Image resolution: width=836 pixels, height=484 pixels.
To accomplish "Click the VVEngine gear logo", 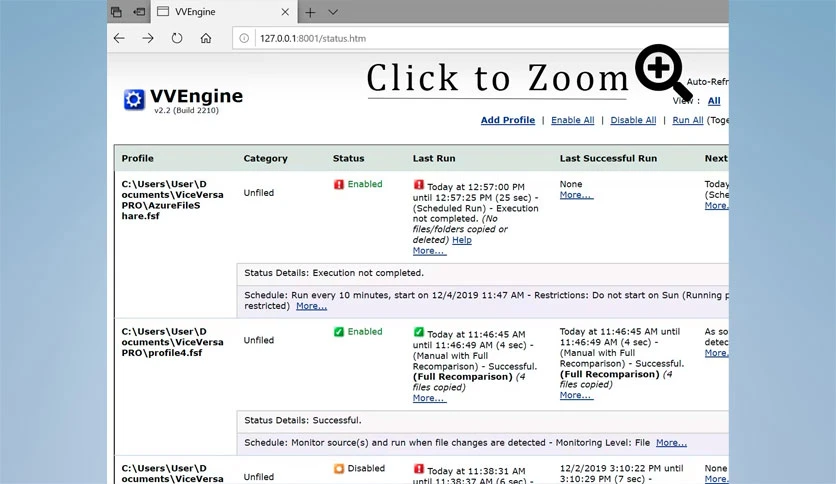I will [134, 99].
